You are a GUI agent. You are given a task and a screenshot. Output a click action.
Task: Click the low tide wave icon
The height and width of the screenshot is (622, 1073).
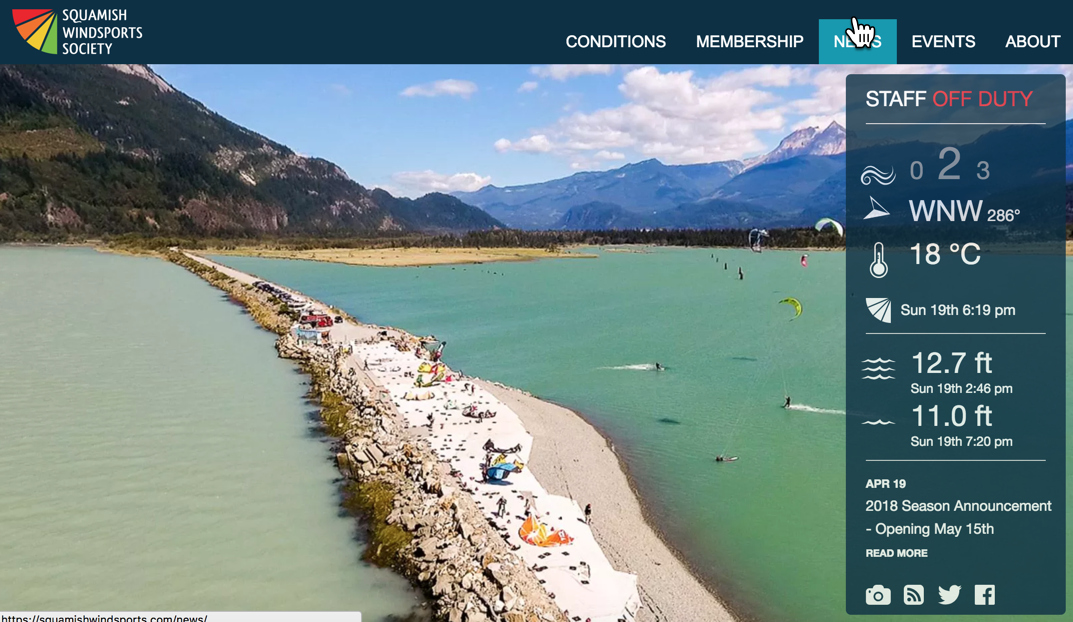pos(879,422)
